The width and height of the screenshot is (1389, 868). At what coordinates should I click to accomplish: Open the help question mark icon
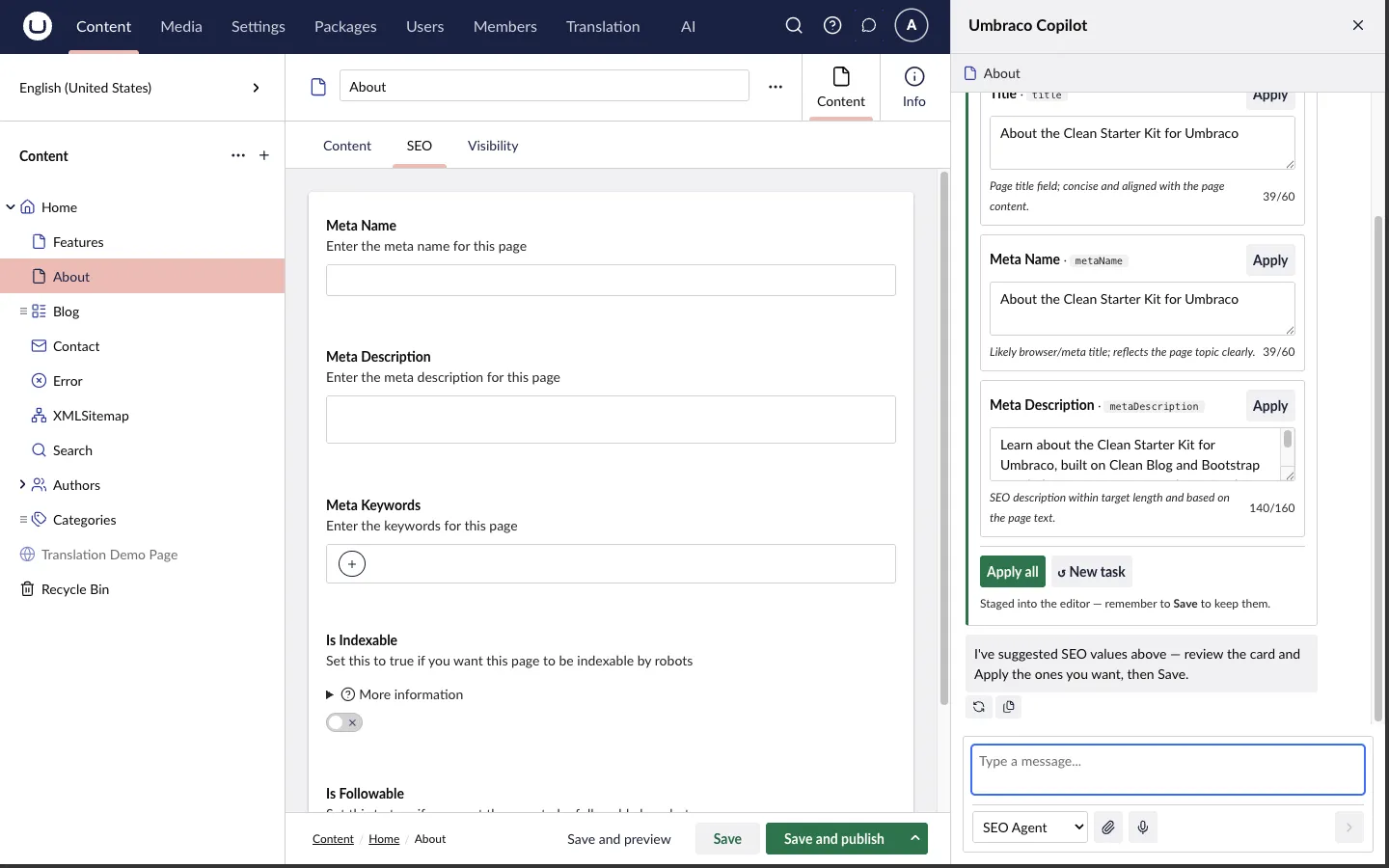coord(832,26)
